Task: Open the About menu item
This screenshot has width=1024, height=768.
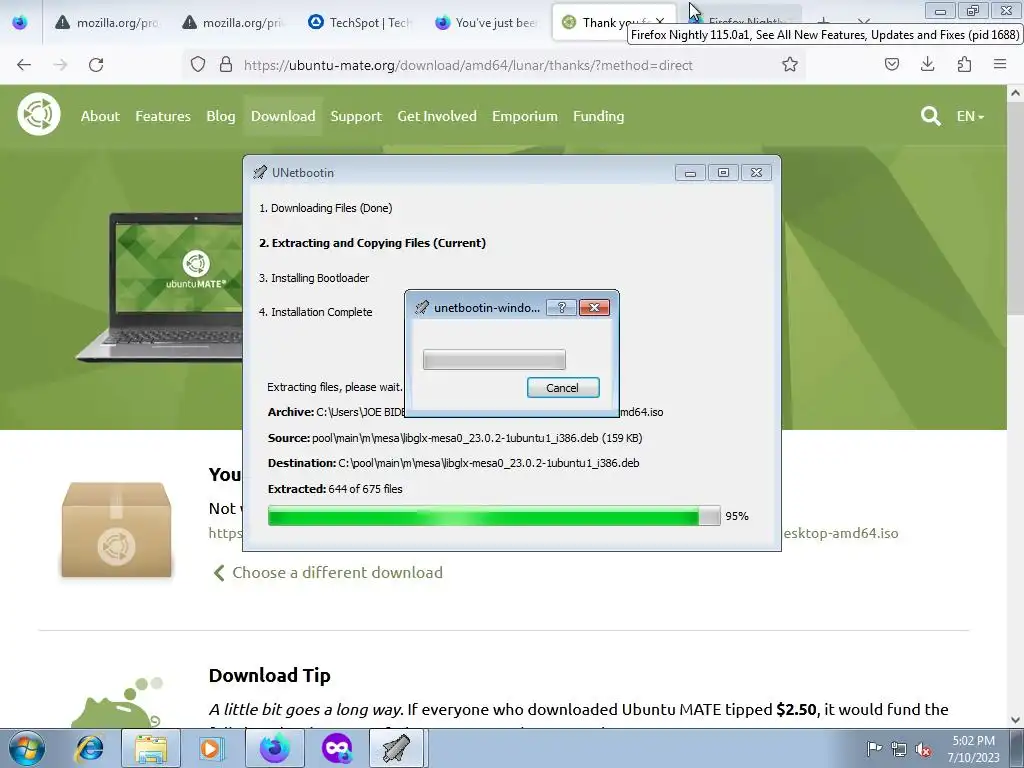Action: point(100,116)
